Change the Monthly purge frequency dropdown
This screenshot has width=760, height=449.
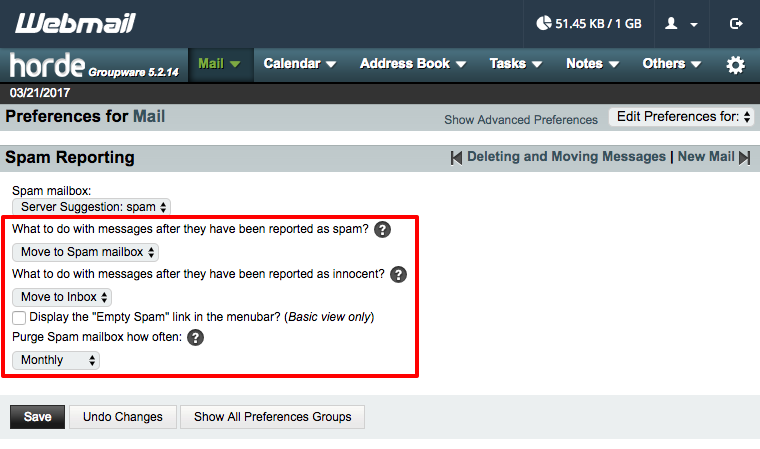pyautogui.click(x=56, y=360)
